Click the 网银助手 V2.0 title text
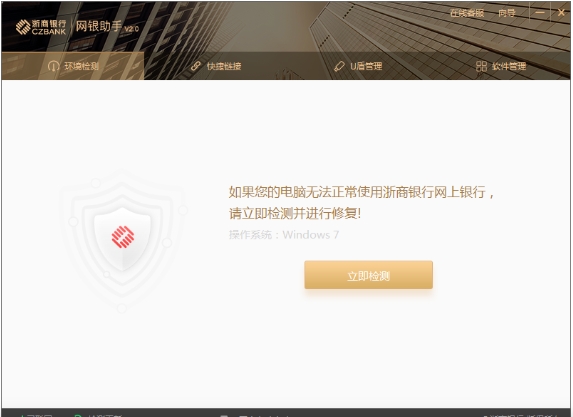Image resolution: width=573 pixels, height=417 pixels. pos(107,26)
